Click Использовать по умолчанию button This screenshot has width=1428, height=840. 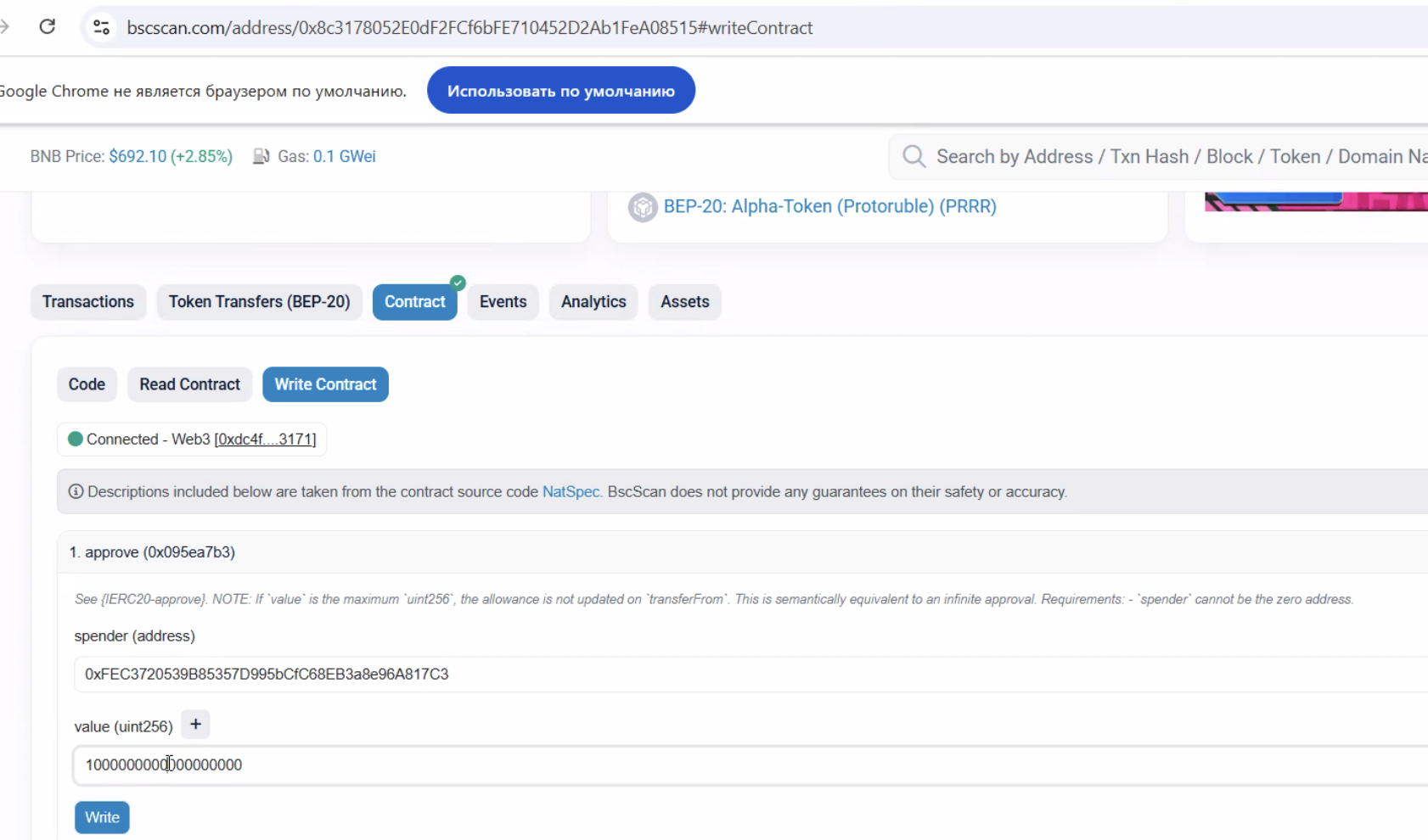pos(561,90)
